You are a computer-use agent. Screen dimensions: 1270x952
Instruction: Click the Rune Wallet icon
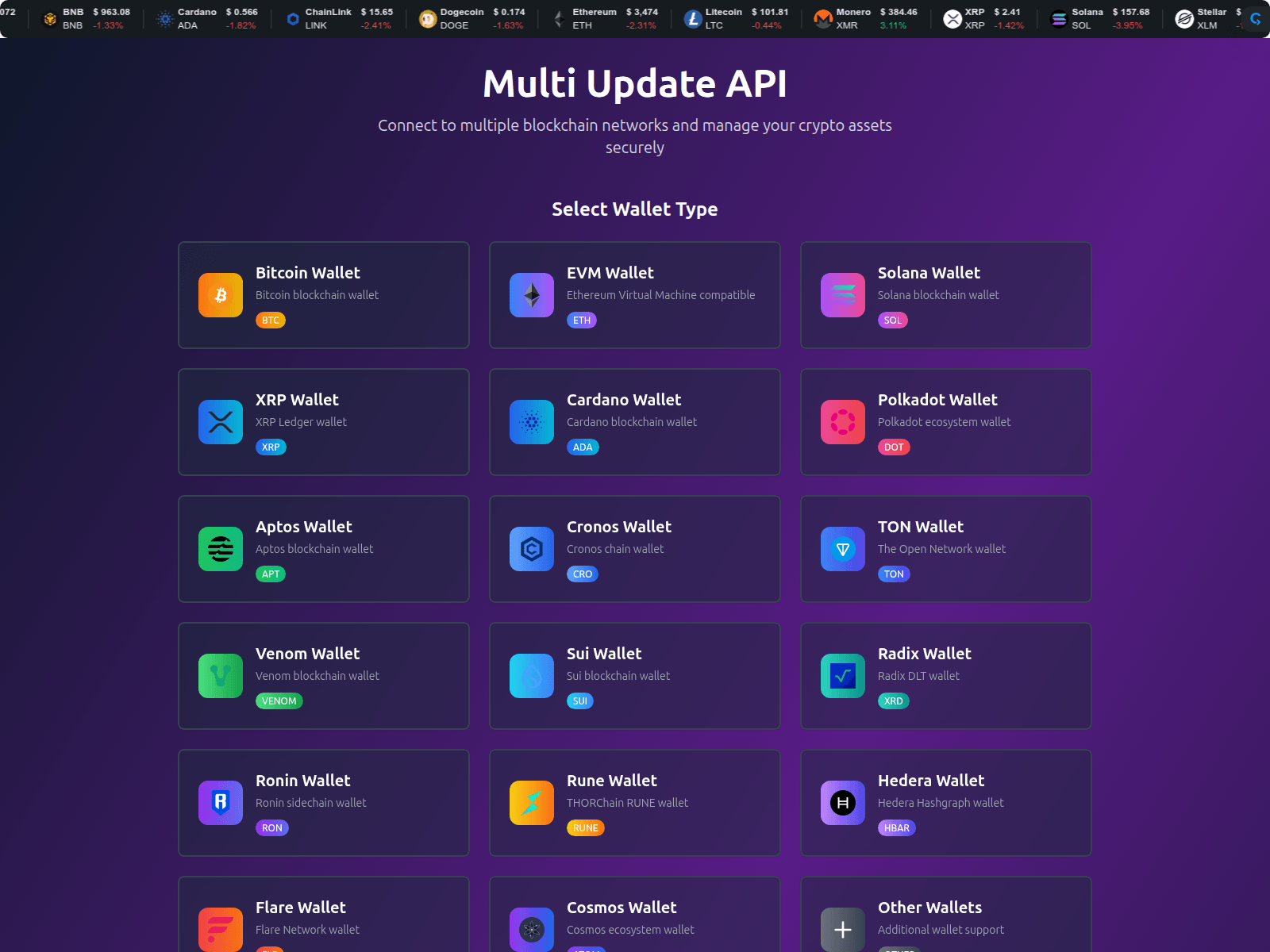point(532,803)
